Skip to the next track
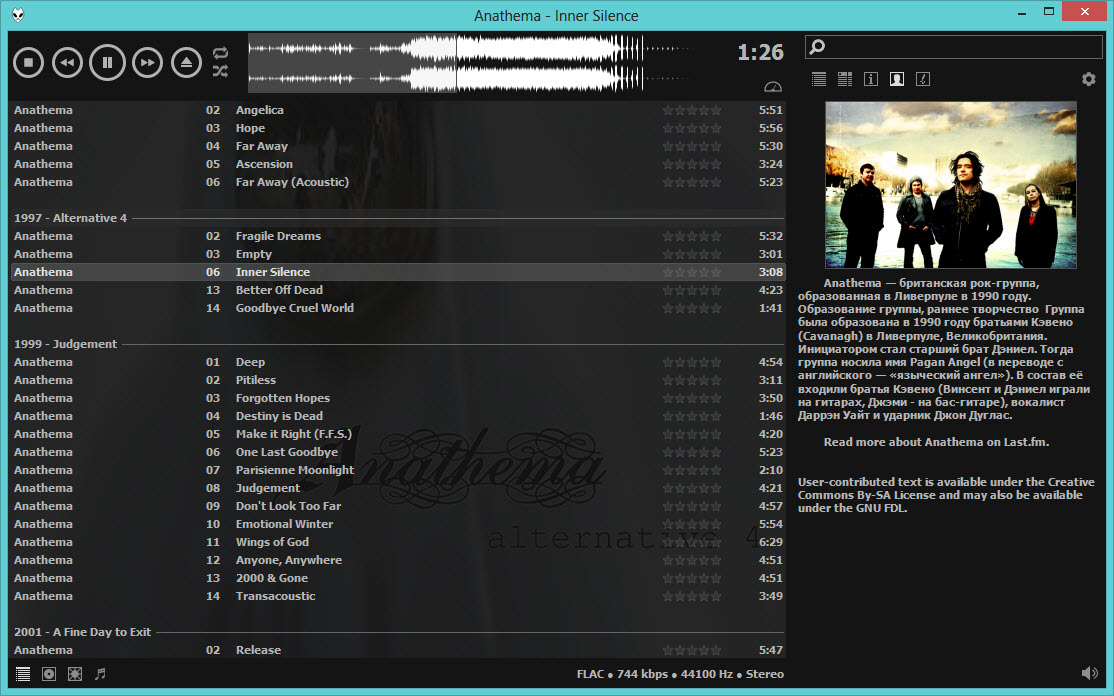This screenshot has height=696, width=1114. (x=147, y=63)
